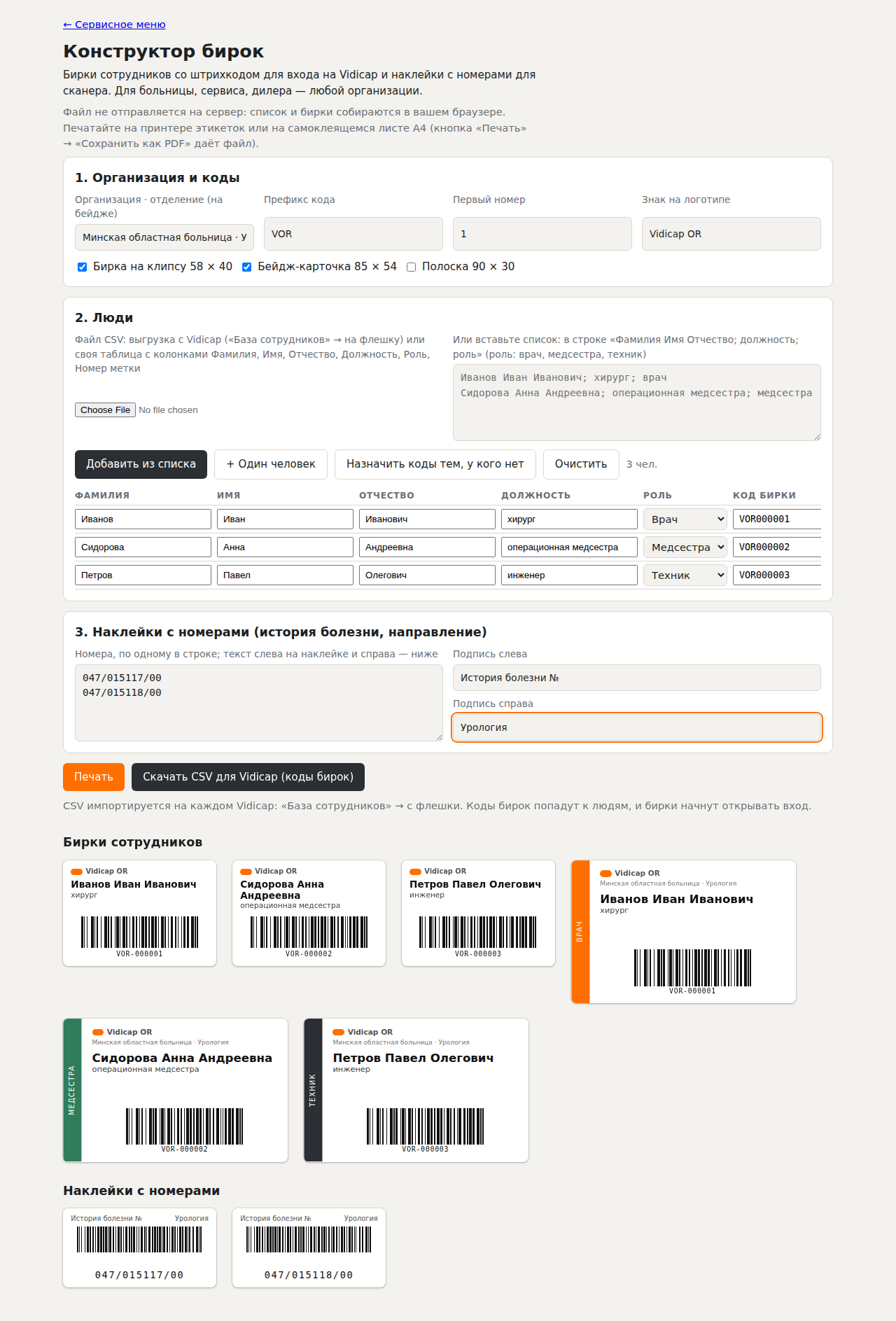Screen dimensions: 896x1321
Task: Click the «Префикс кода» field containing VOR
Action: (x=353, y=234)
